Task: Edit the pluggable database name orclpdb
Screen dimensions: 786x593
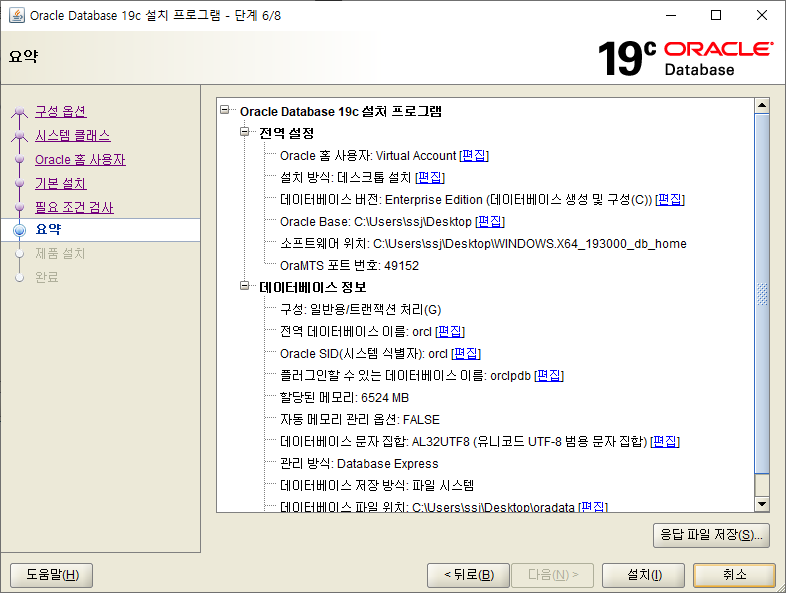Action: pos(549,375)
